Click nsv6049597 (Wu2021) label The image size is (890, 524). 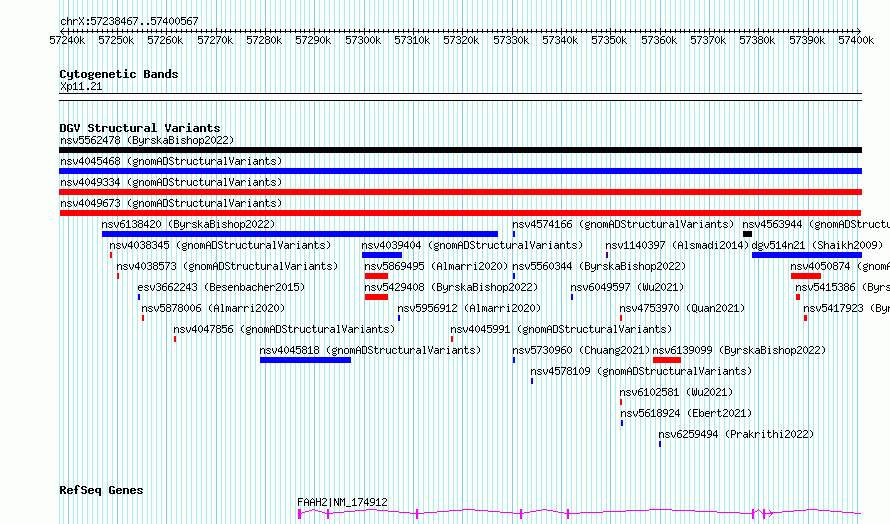(627, 287)
